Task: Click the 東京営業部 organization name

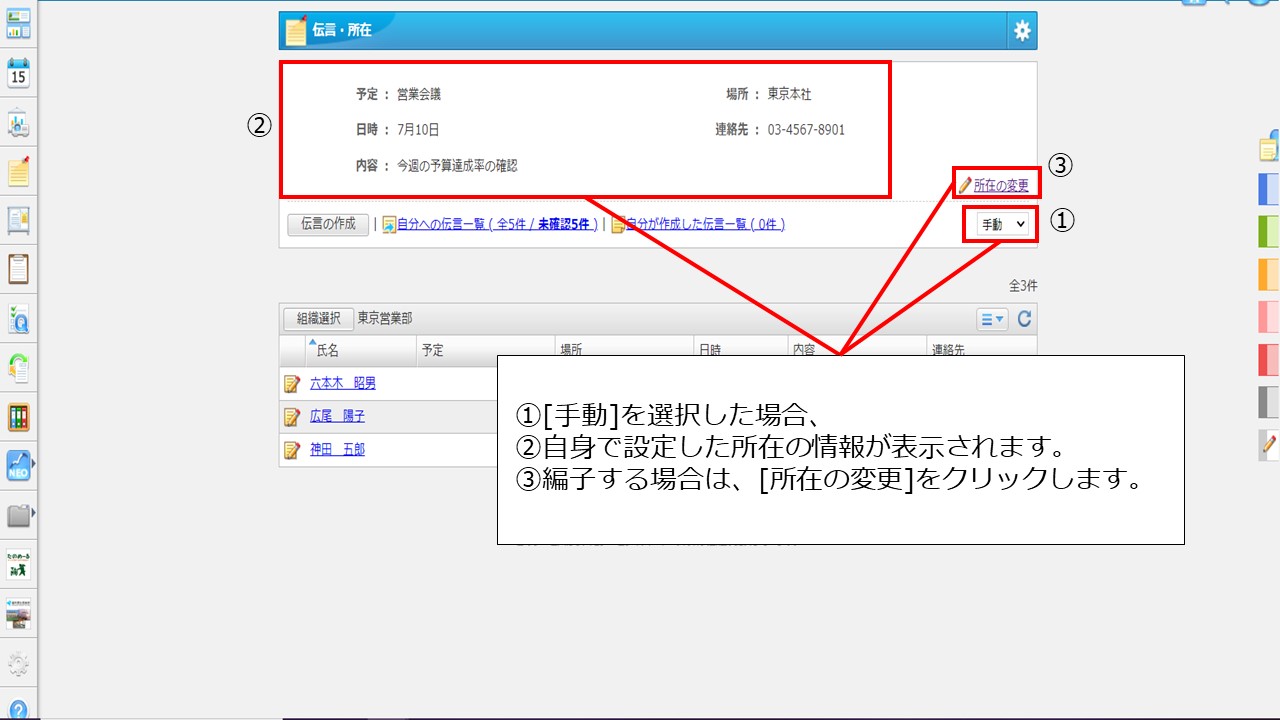Action: tap(385, 319)
